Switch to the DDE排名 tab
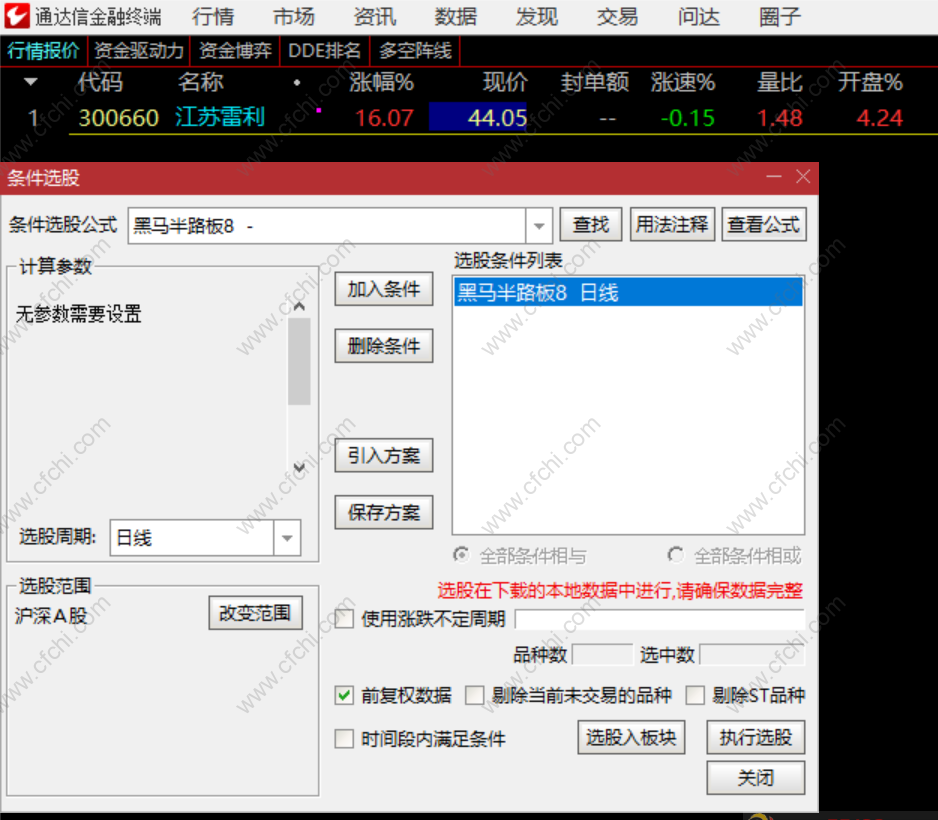Viewport: 938px width, 820px height. (x=325, y=51)
